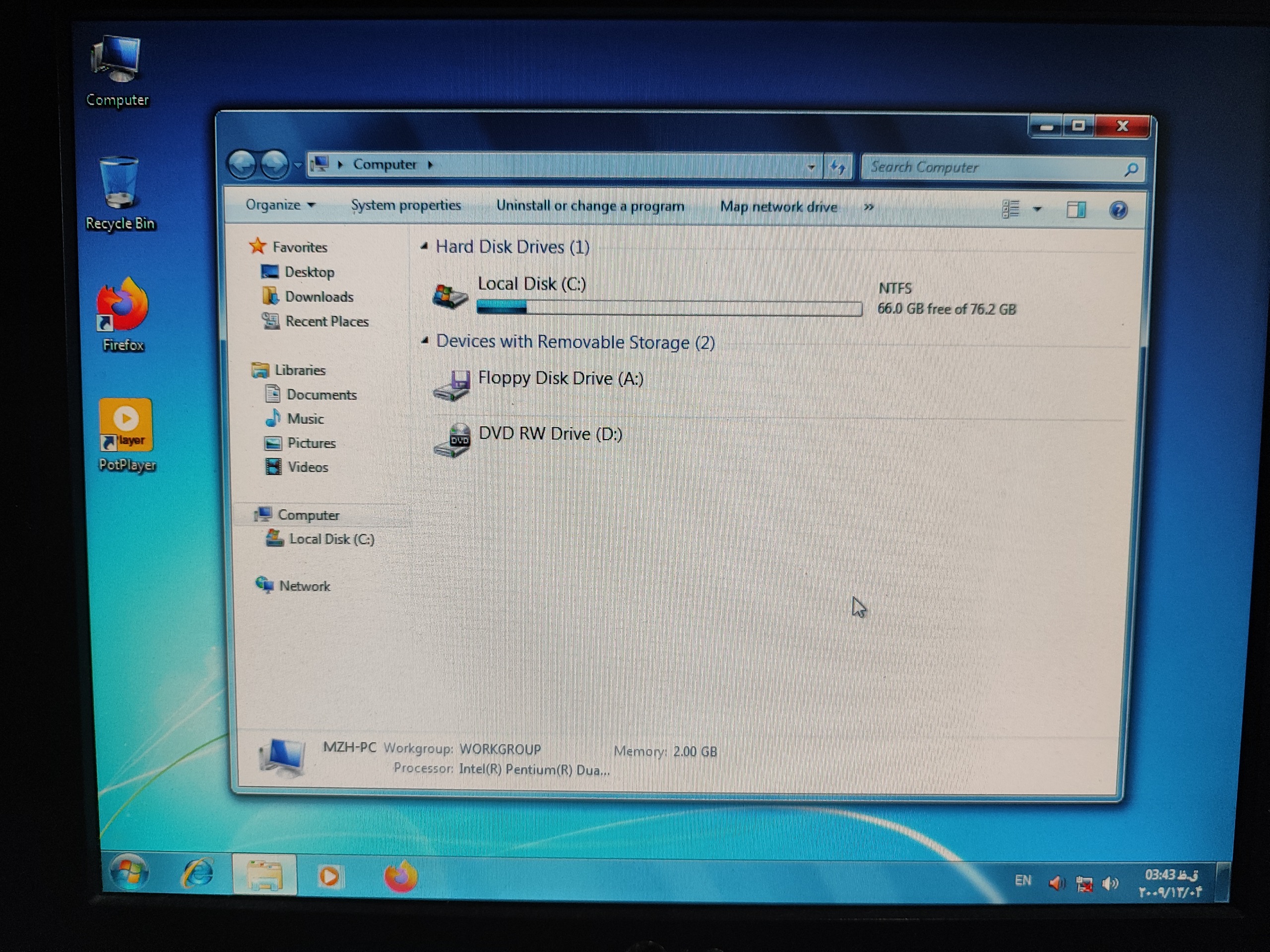Click Uninstall or change a program
Viewport: 1270px width, 952px height.
[590, 206]
